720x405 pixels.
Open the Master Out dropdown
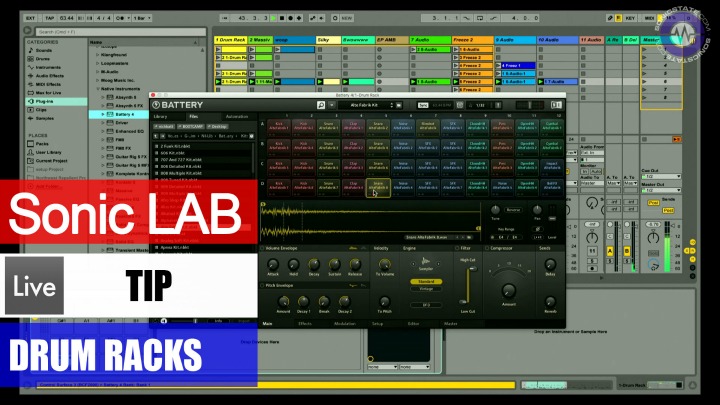pos(661,190)
